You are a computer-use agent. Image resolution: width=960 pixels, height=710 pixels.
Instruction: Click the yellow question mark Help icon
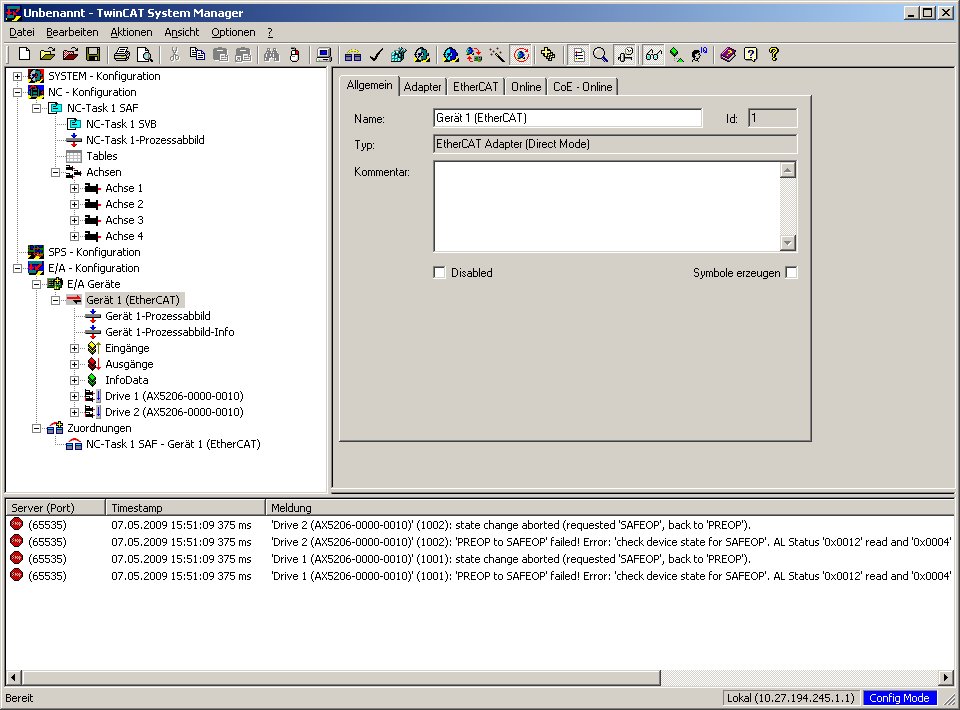point(774,54)
